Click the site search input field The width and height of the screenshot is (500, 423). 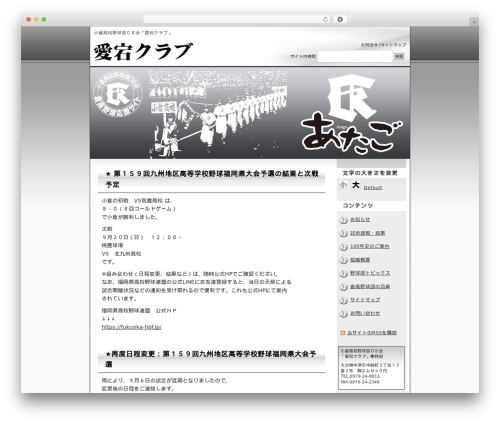coord(355,56)
